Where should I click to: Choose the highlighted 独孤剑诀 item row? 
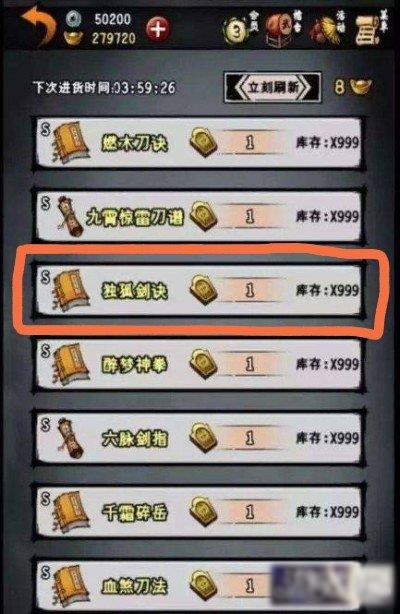click(199, 290)
